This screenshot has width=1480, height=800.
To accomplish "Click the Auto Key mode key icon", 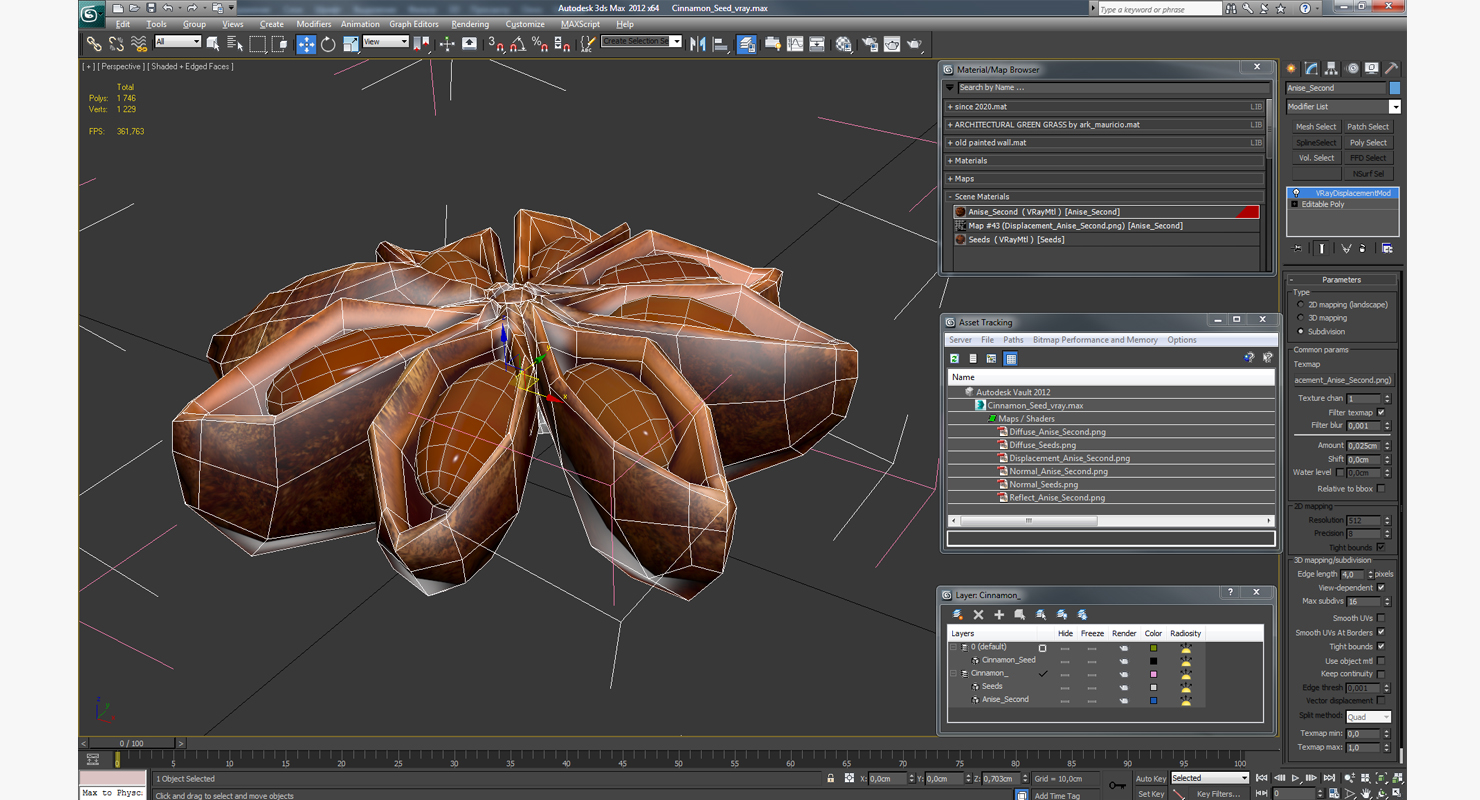I will (x=1116, y=785).
